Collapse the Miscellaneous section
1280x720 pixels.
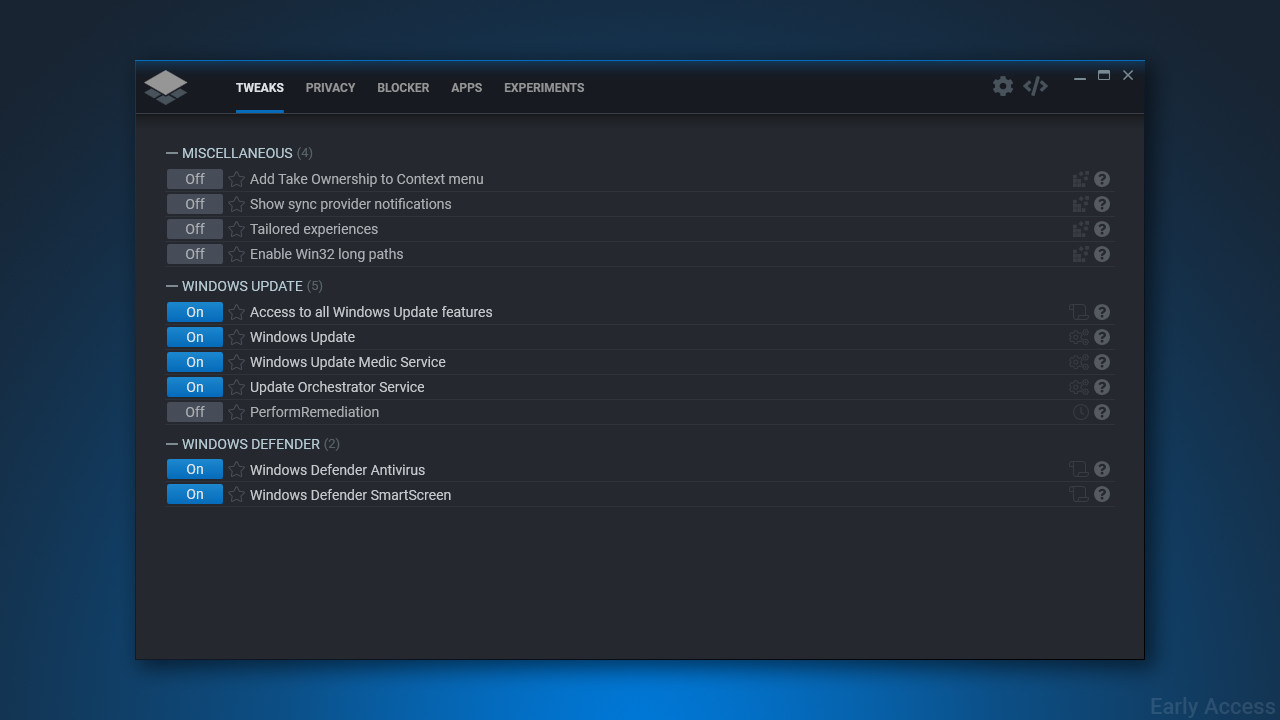[x=172, y=153]
